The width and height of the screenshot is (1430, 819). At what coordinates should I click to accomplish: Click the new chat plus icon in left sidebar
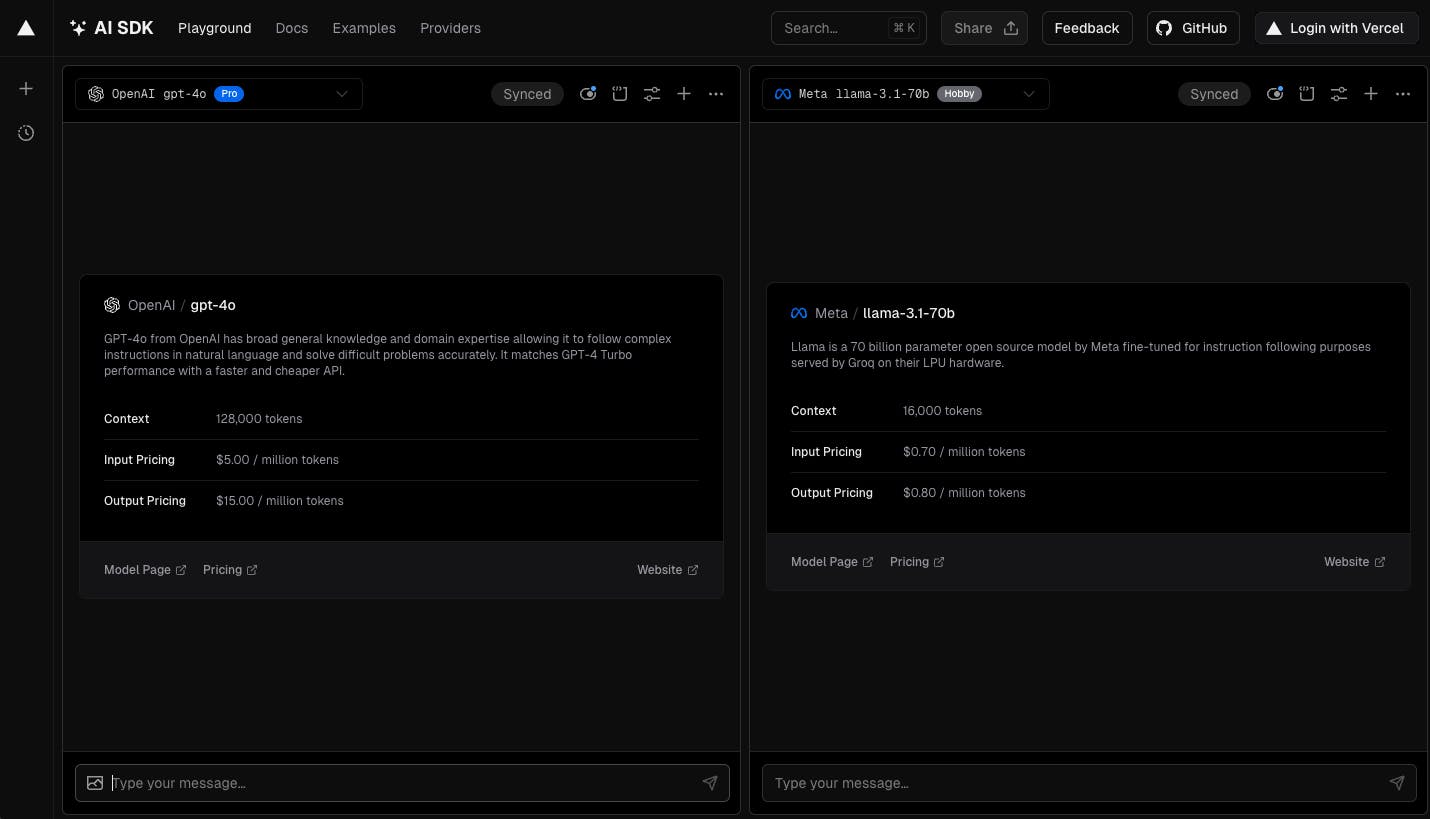click(x=26, y=89)
